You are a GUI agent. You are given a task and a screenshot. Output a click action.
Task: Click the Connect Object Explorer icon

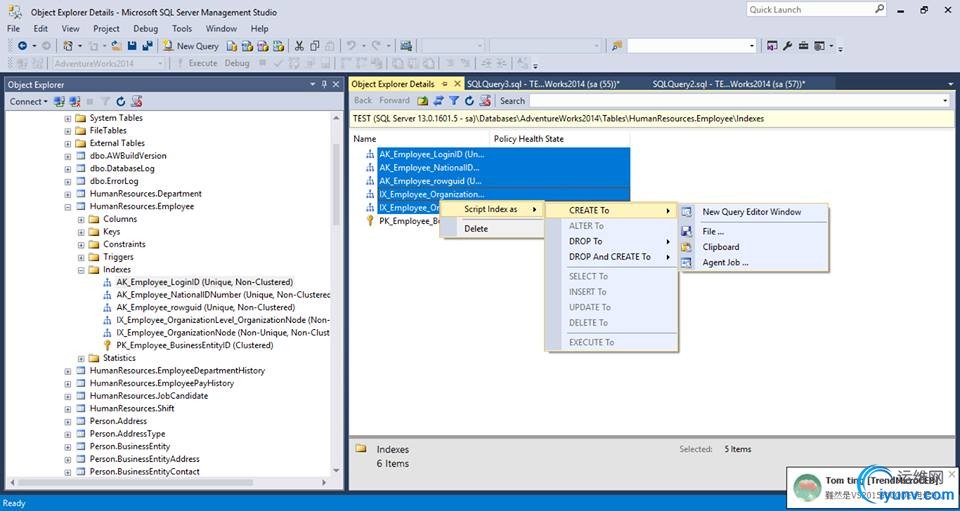pyautogui.click(x=60, y=101)
